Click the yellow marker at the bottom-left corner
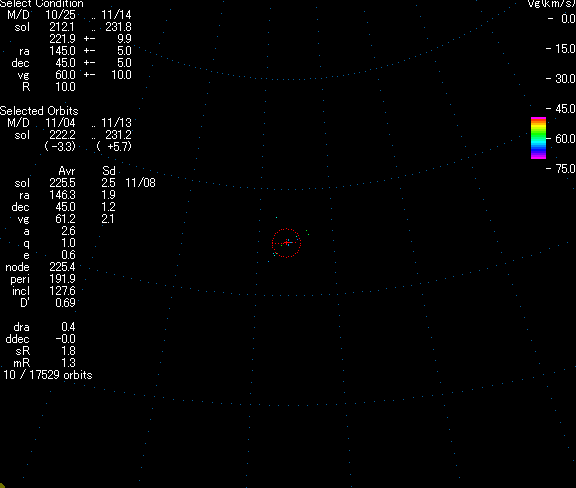576x488 pixels. pos(2,485)
